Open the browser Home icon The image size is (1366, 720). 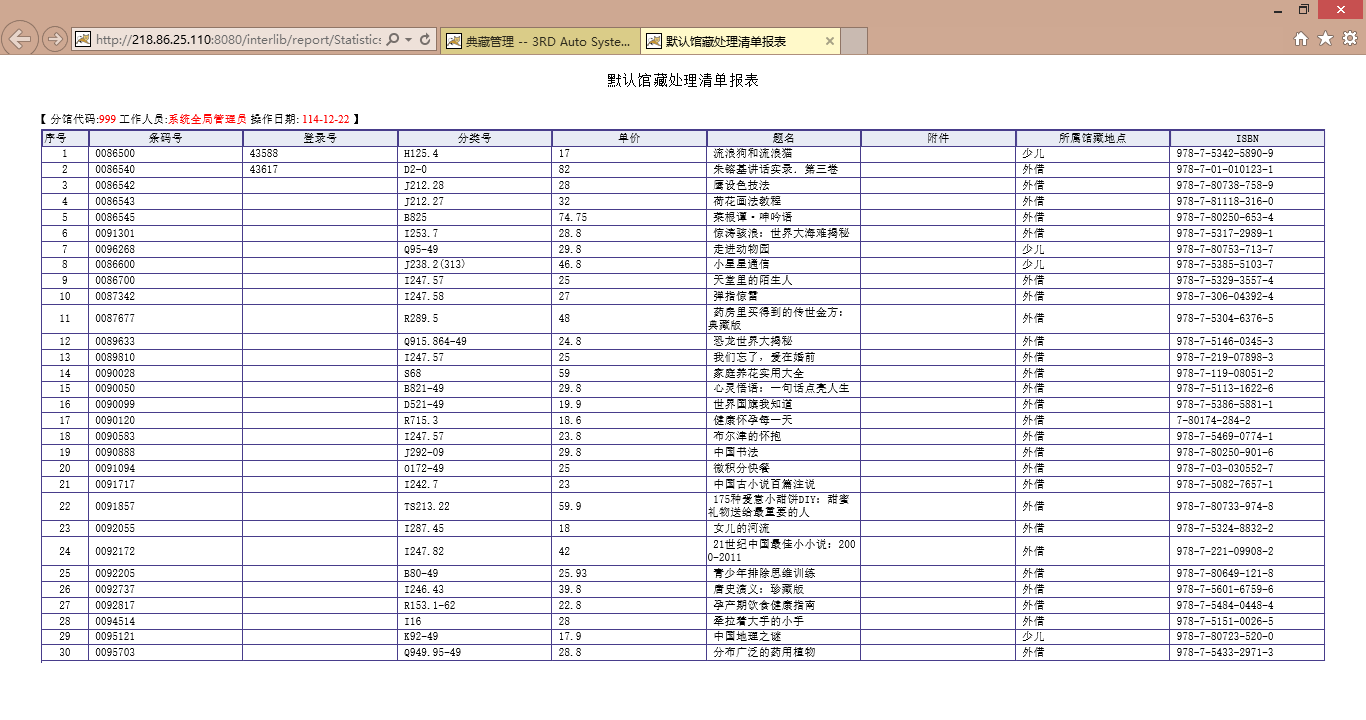click(x=1301, y=39)
